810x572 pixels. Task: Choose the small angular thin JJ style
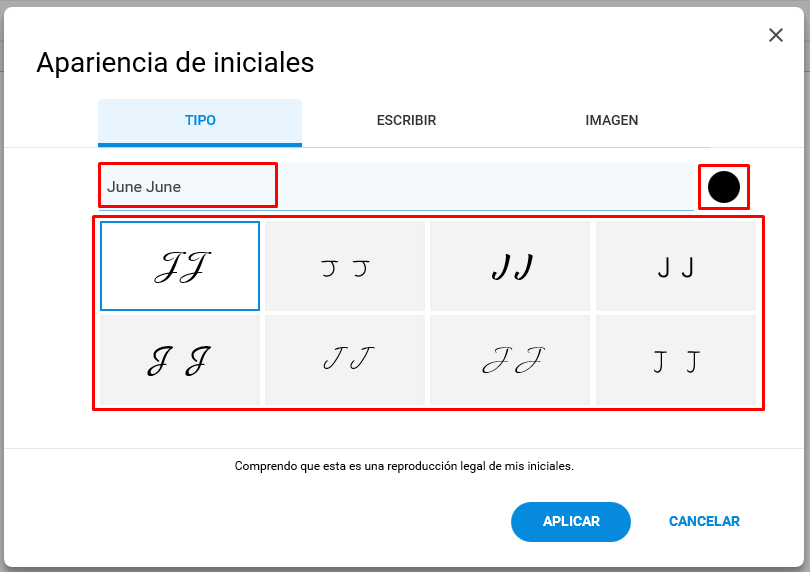345,266
